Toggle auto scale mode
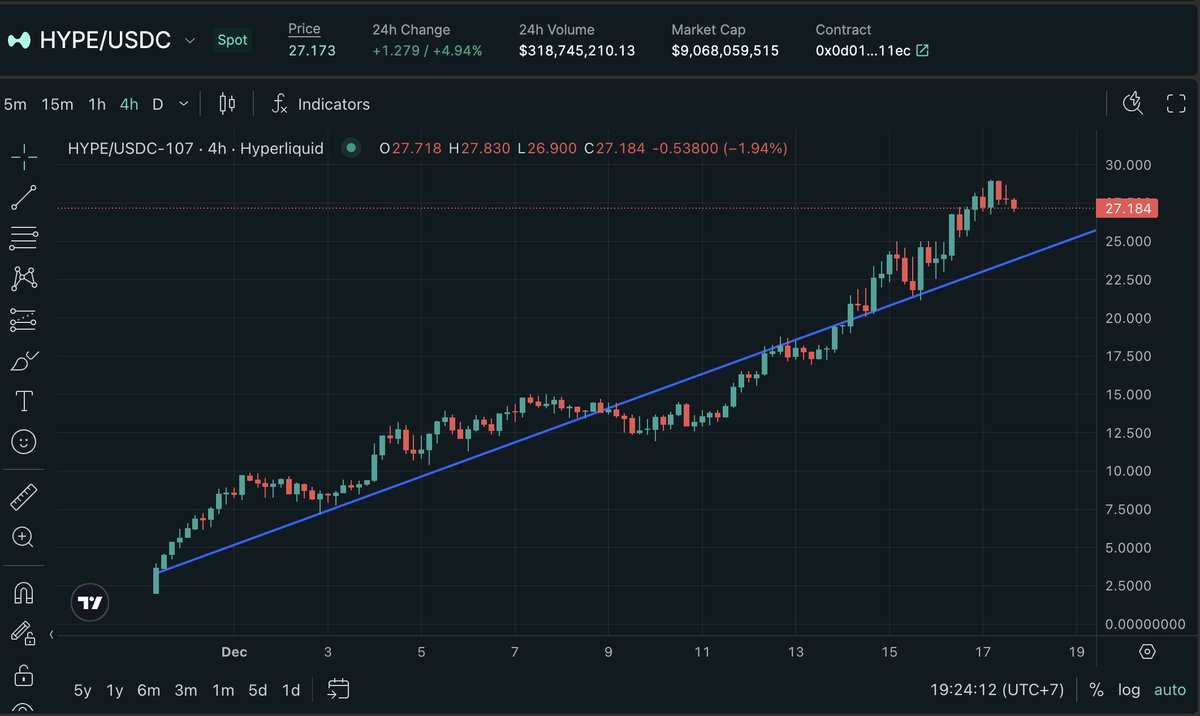The image size is (1200, 716). [x=1170, y=690]
